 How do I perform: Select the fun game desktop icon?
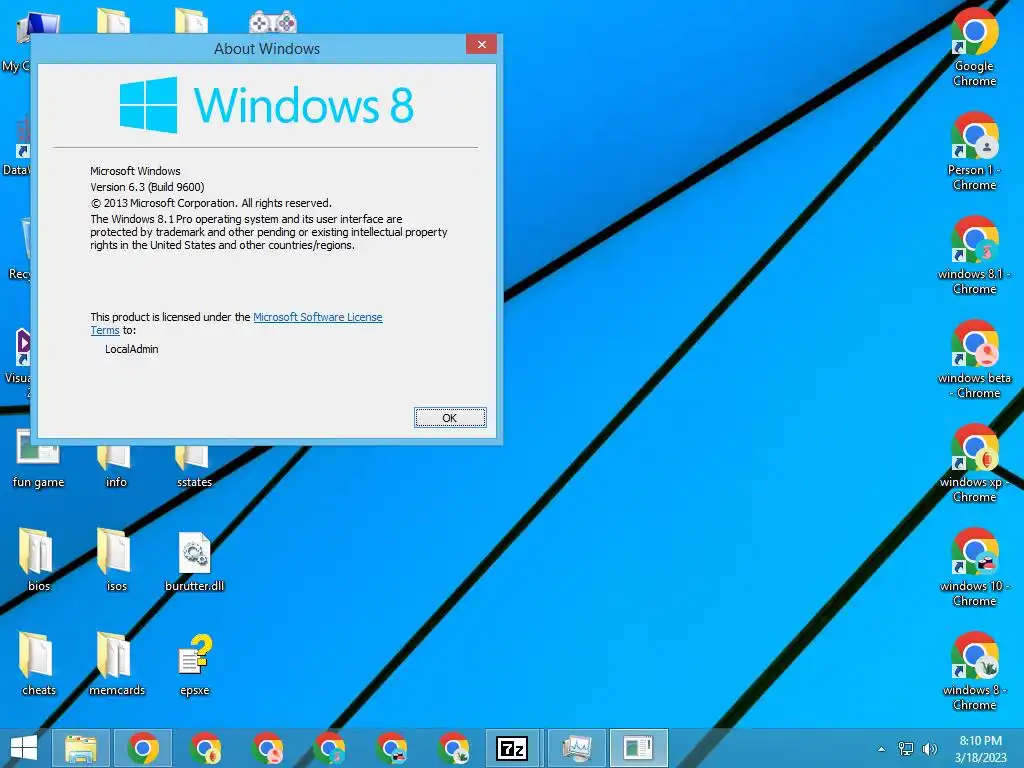click(38, 460)
